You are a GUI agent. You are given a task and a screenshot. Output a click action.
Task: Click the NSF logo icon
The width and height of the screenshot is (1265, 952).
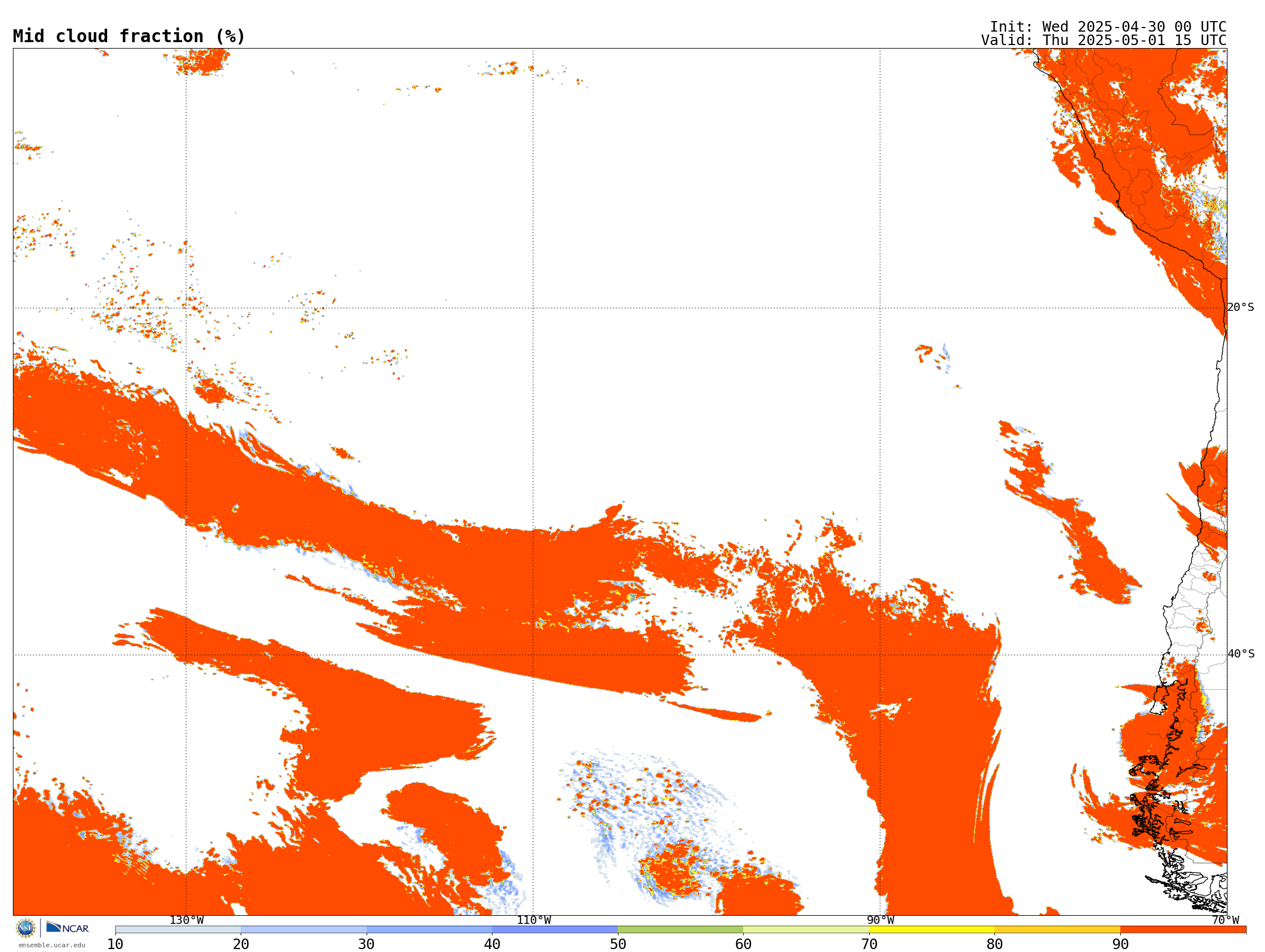tap(26, 928)
